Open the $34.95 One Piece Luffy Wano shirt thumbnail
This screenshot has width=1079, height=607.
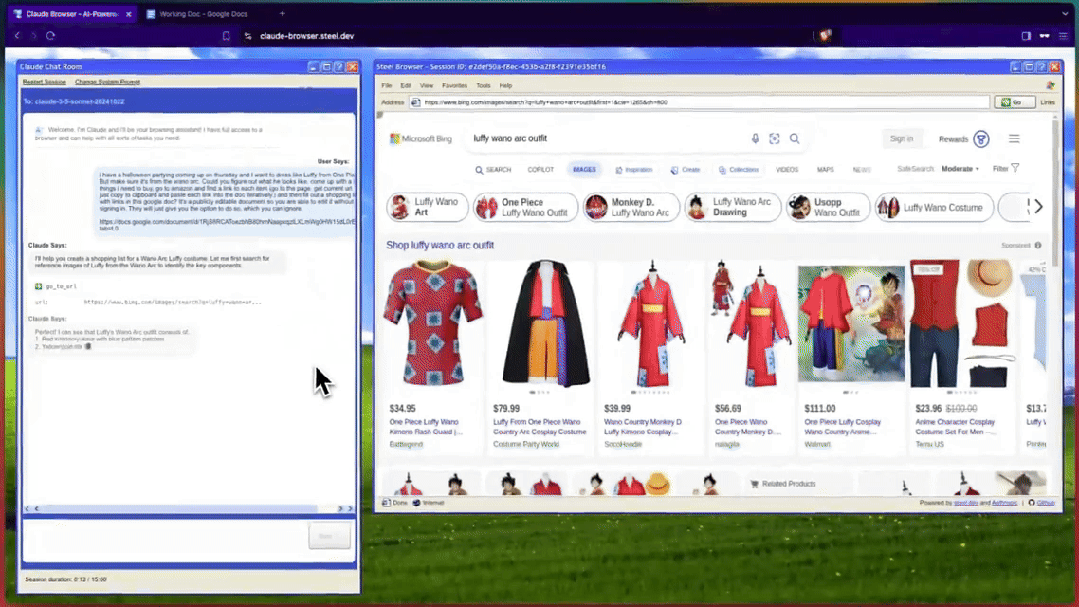pyautogui.click(x=433, y=324)
